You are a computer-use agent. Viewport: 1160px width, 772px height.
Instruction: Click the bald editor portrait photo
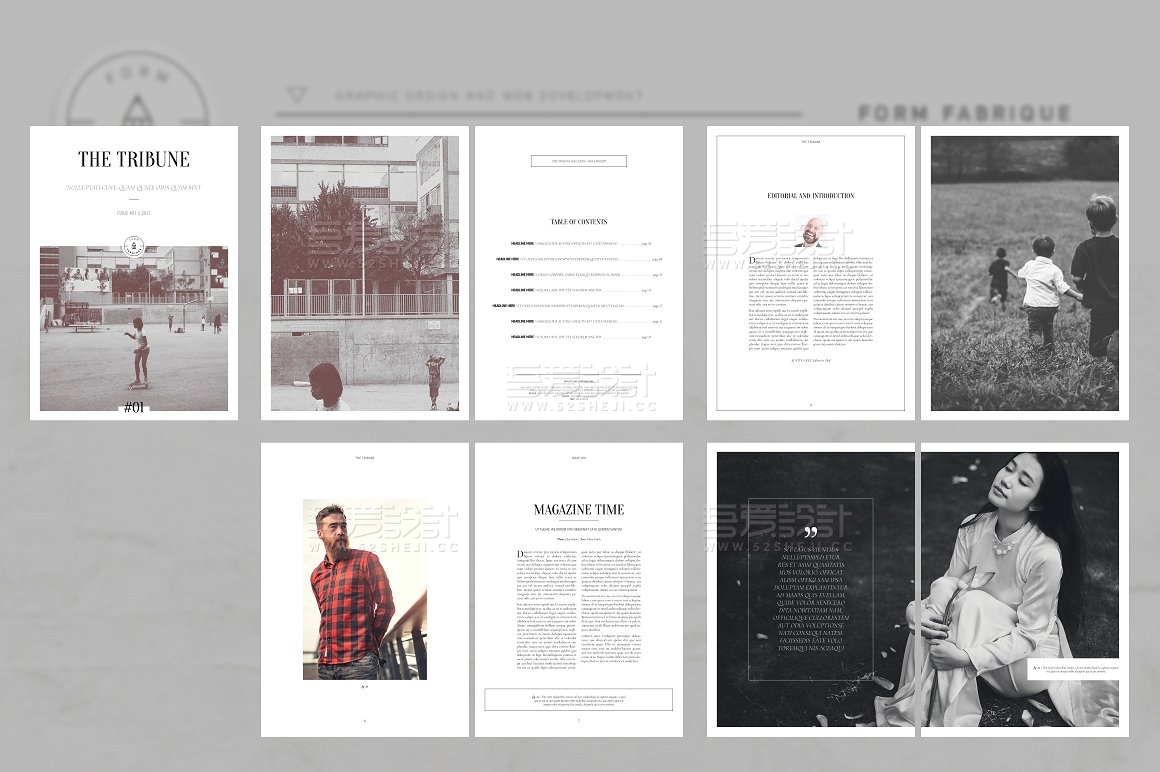(x=811, y=232)
